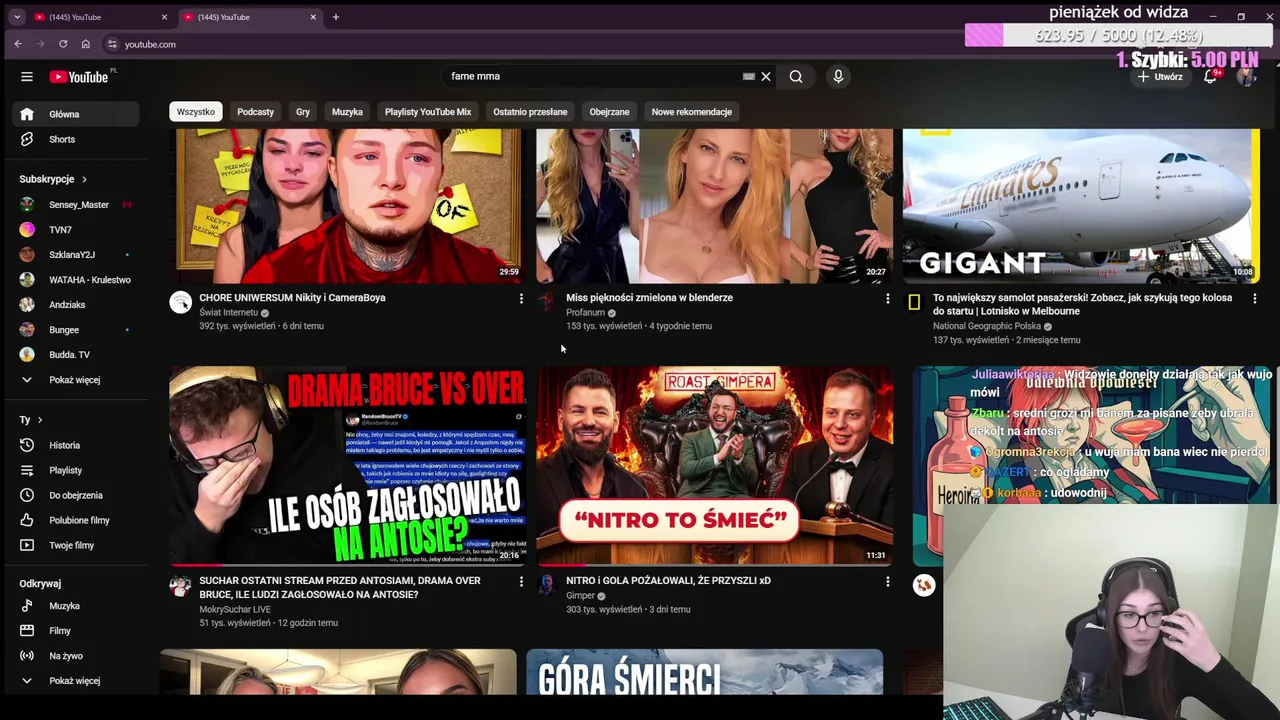
Task: Open WATAHA - Królestwo subscription
Action: (x=75, y=280)
